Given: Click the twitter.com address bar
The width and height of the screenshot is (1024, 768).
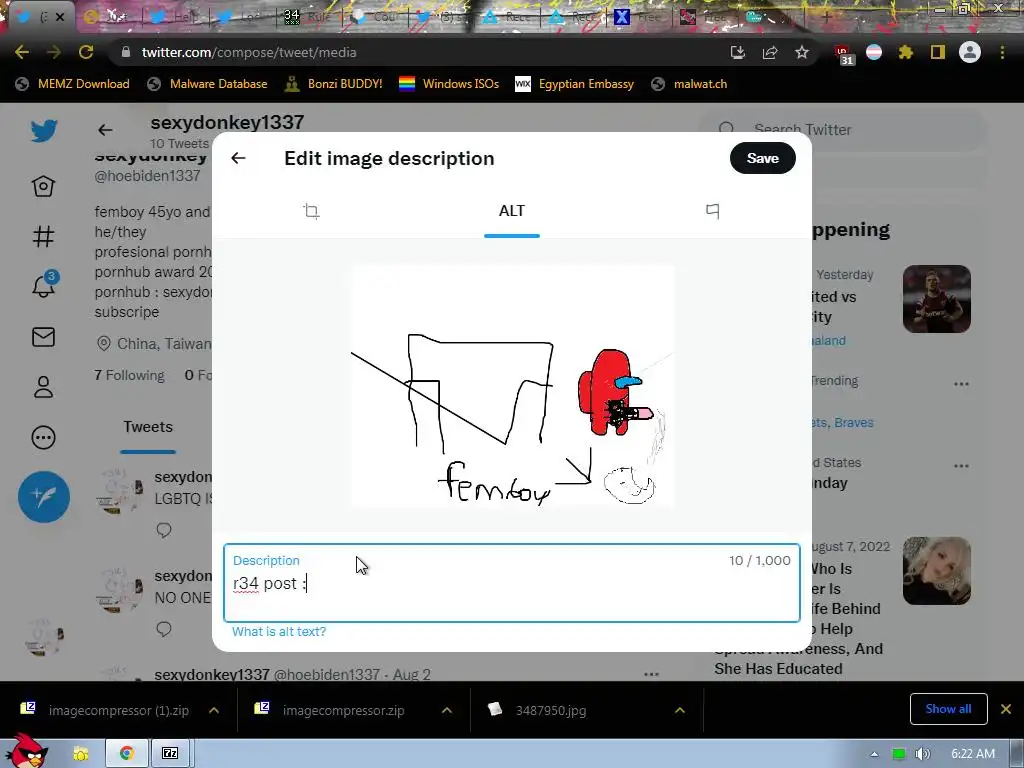Looking at the screenshot, I should coord(418,52).
